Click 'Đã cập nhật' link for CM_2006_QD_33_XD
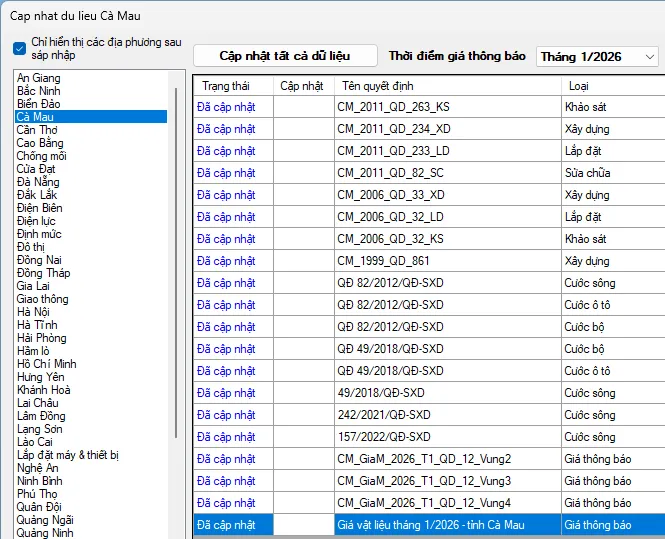This screenshot has height=539, width=665. click(x=226, y=195)
